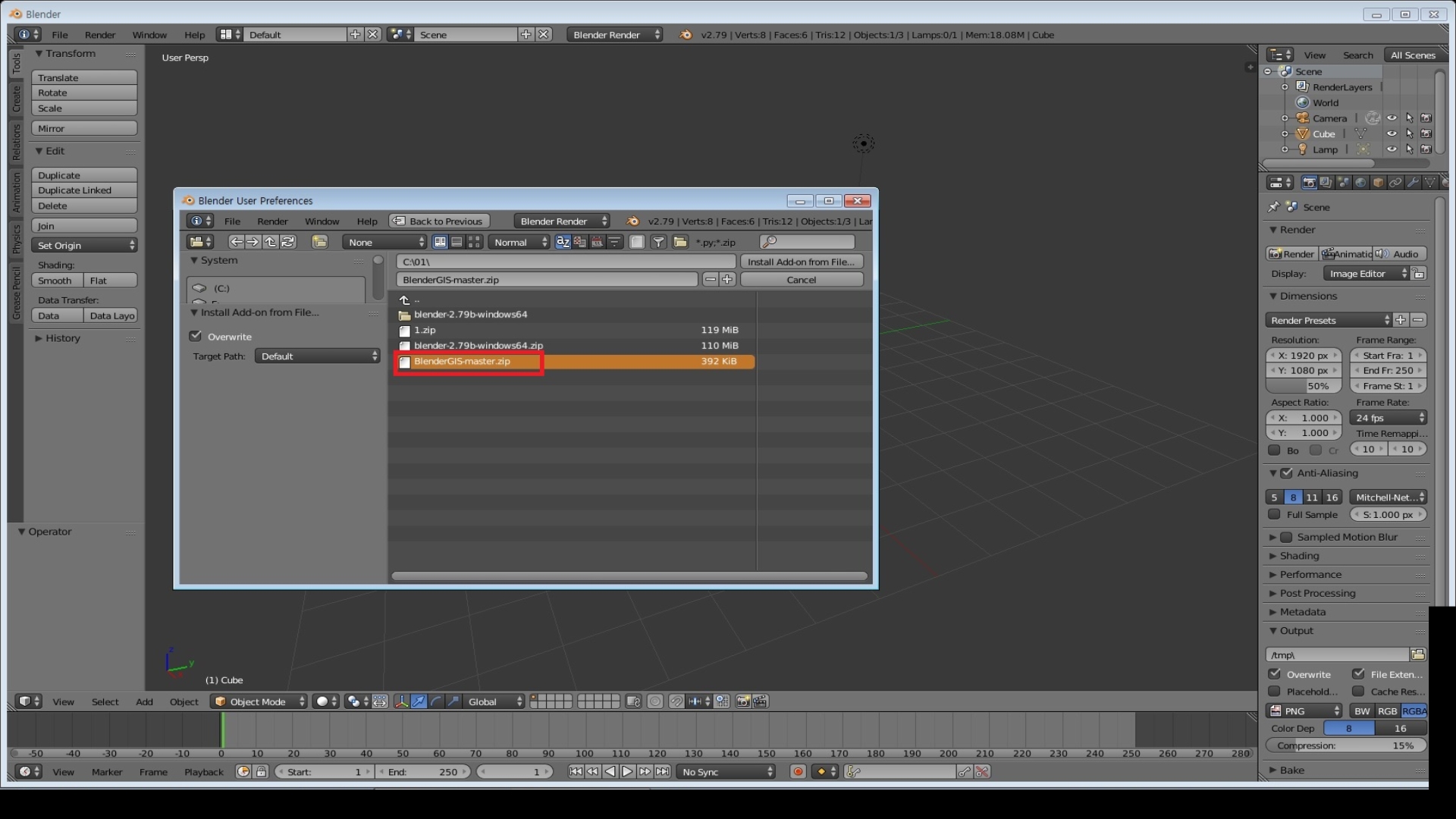Click Duplicate Linked in tool shelf
The width and height of the screenshot is (1456, 819).
84,190
